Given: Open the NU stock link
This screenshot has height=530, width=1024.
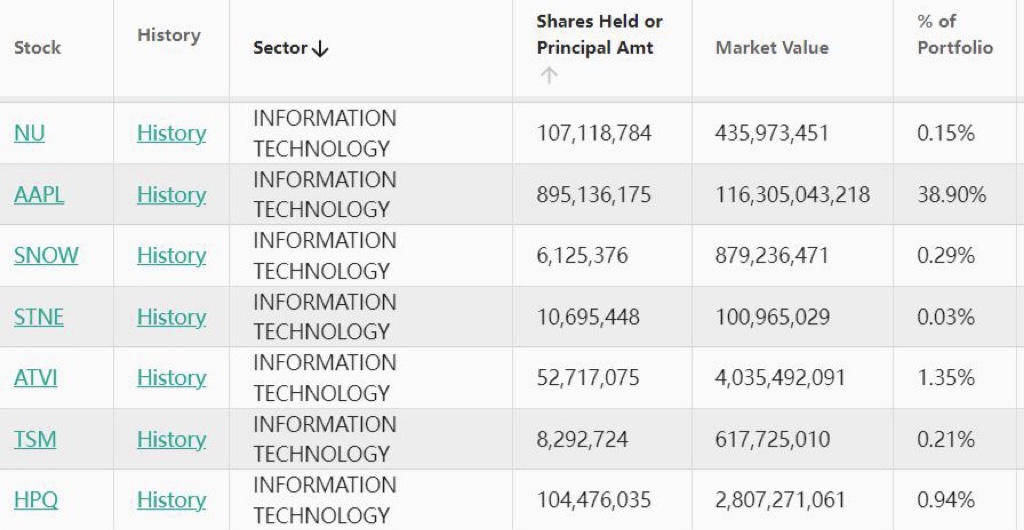Looking at the screenshot, I should point(29,133).
